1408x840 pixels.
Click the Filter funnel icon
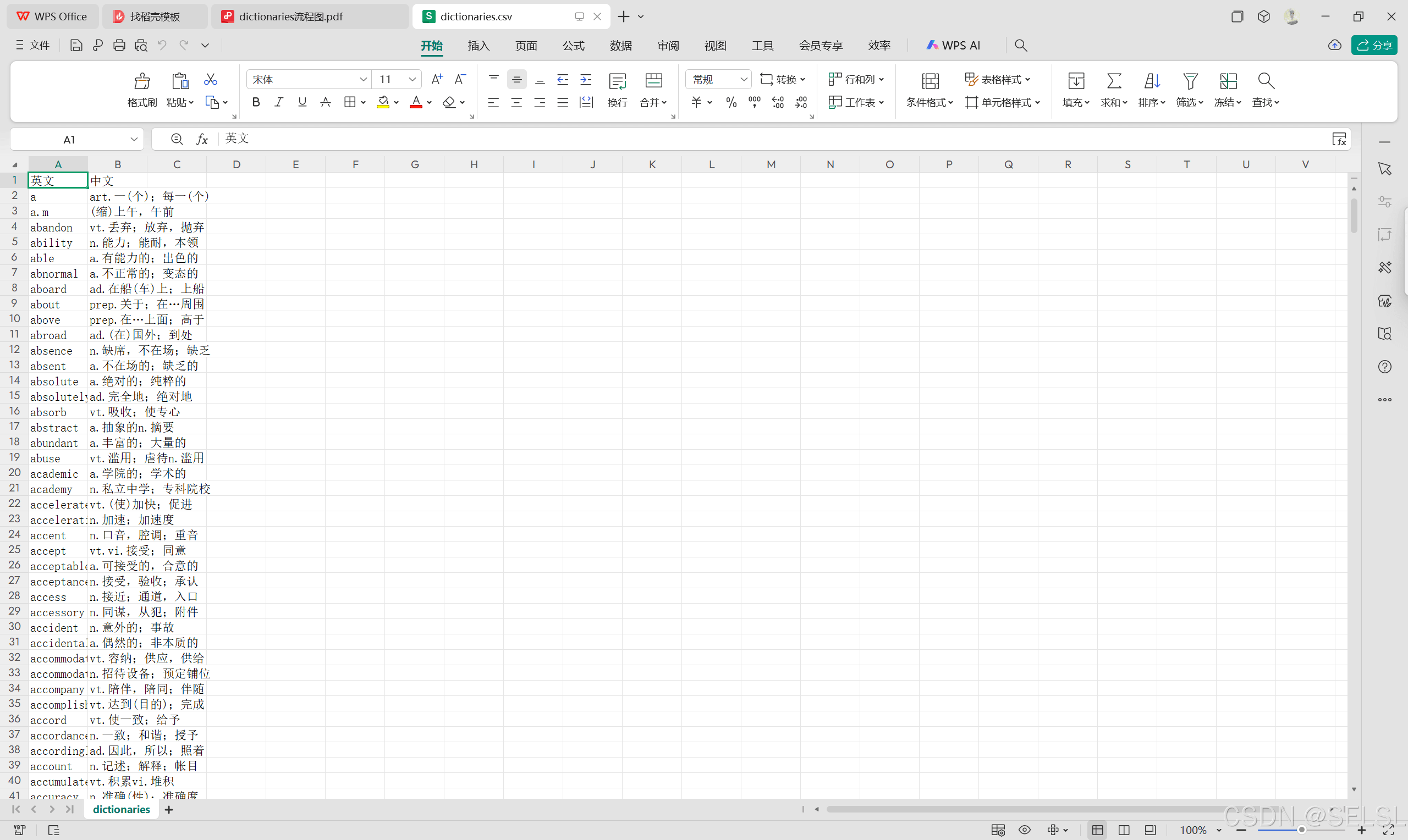pos(1190,81)
